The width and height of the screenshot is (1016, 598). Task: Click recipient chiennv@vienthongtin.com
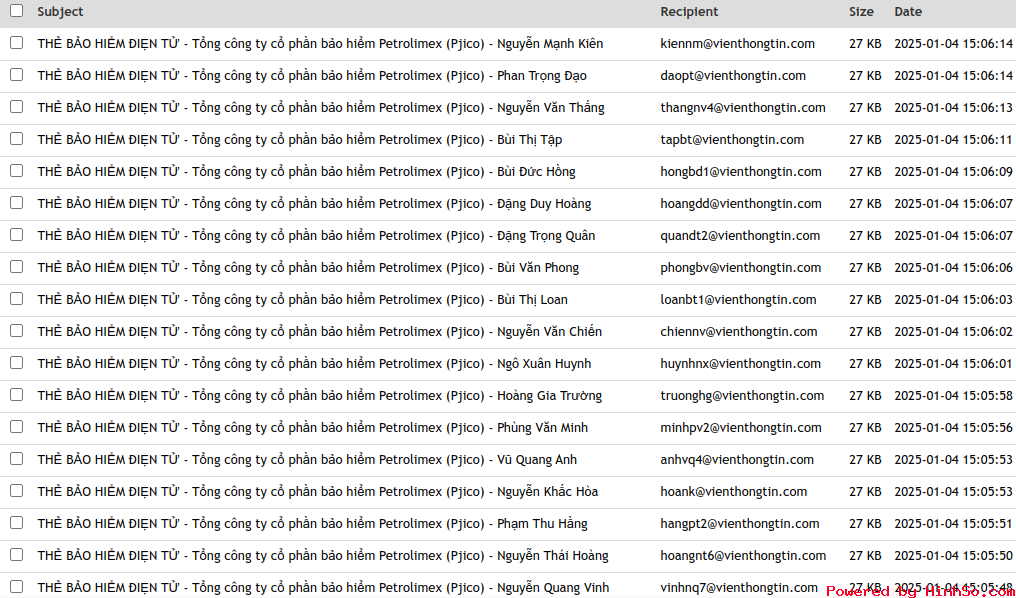[739, 332]
